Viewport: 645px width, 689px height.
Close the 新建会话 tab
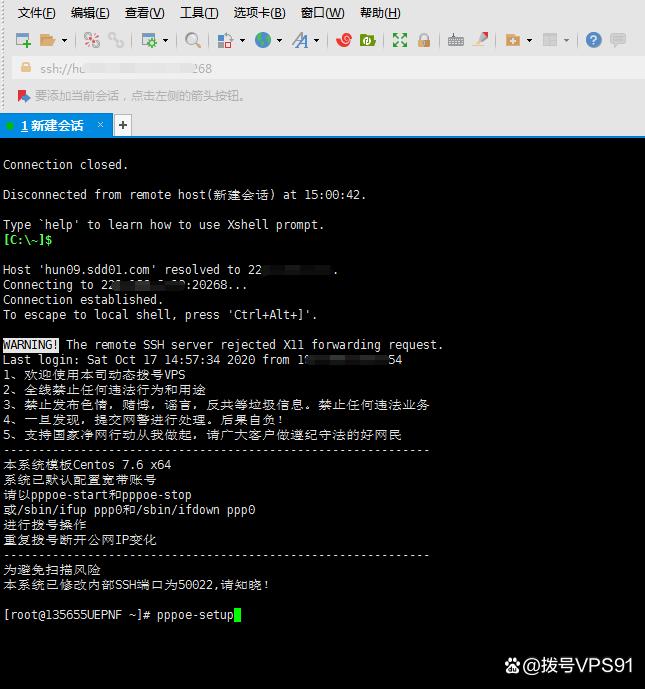pos(101,125)
